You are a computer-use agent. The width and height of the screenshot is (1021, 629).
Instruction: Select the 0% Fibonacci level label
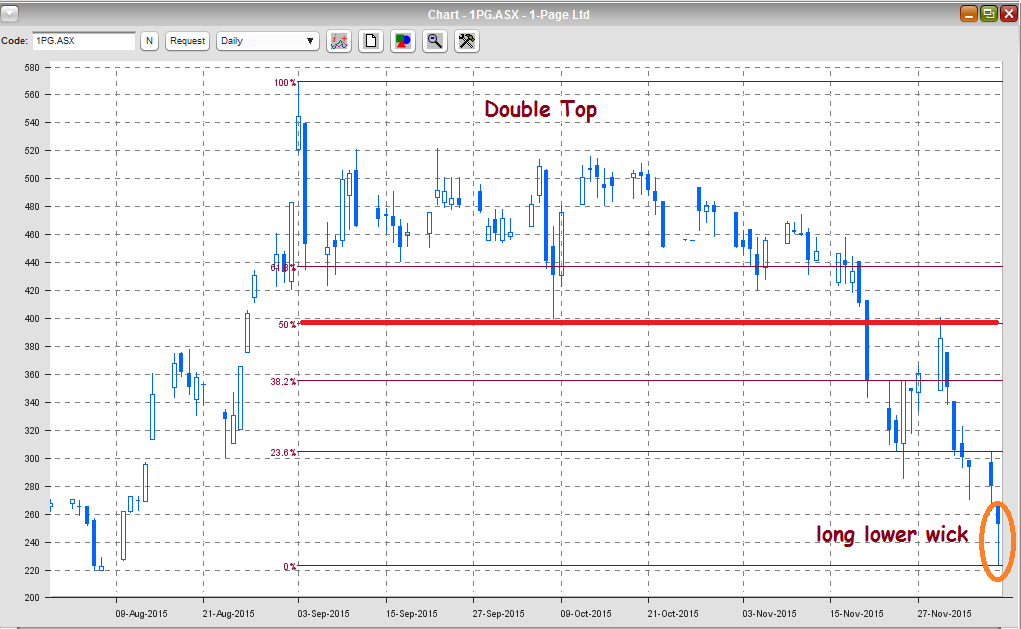pos(290,567)
